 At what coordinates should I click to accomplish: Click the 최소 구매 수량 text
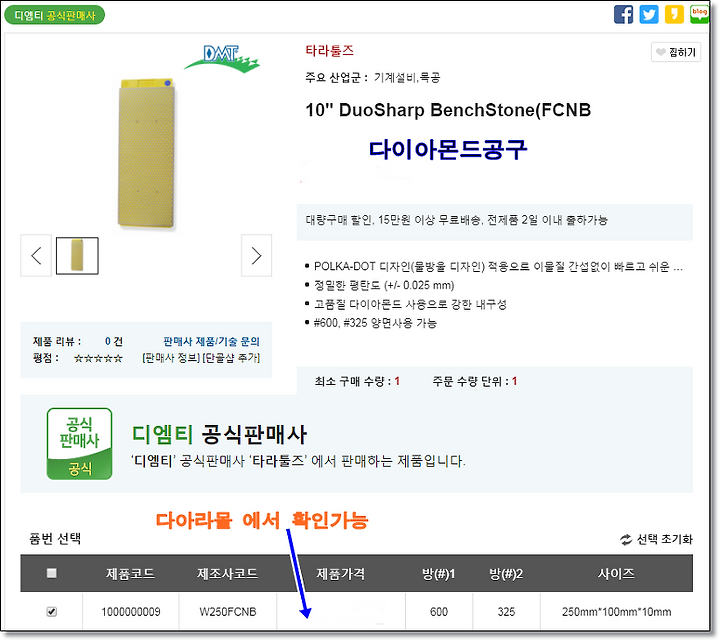click(357, 381)
